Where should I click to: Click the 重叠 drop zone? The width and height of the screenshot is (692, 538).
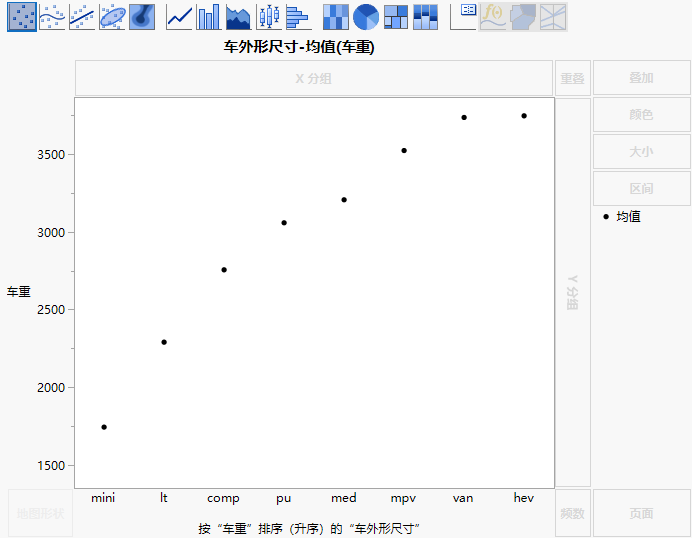coord(572,78)
